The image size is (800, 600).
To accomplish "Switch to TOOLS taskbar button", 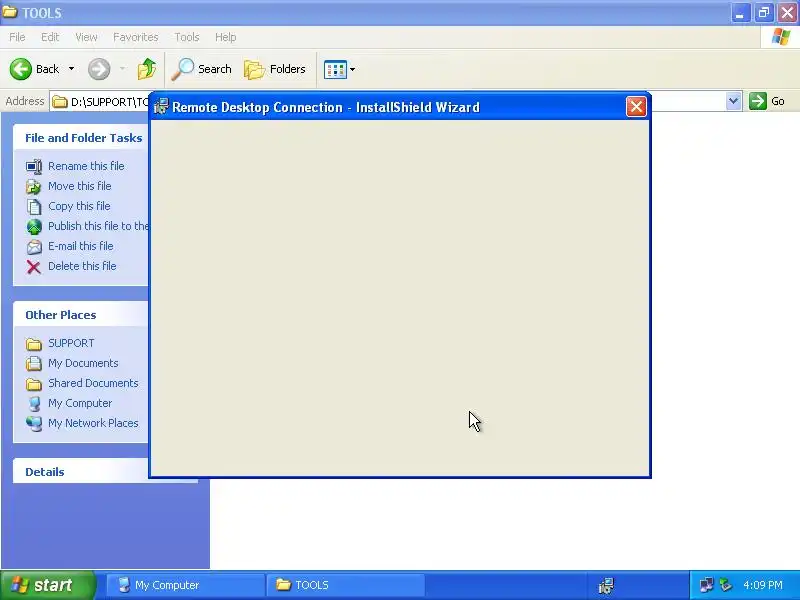I will tap(345, 585).
